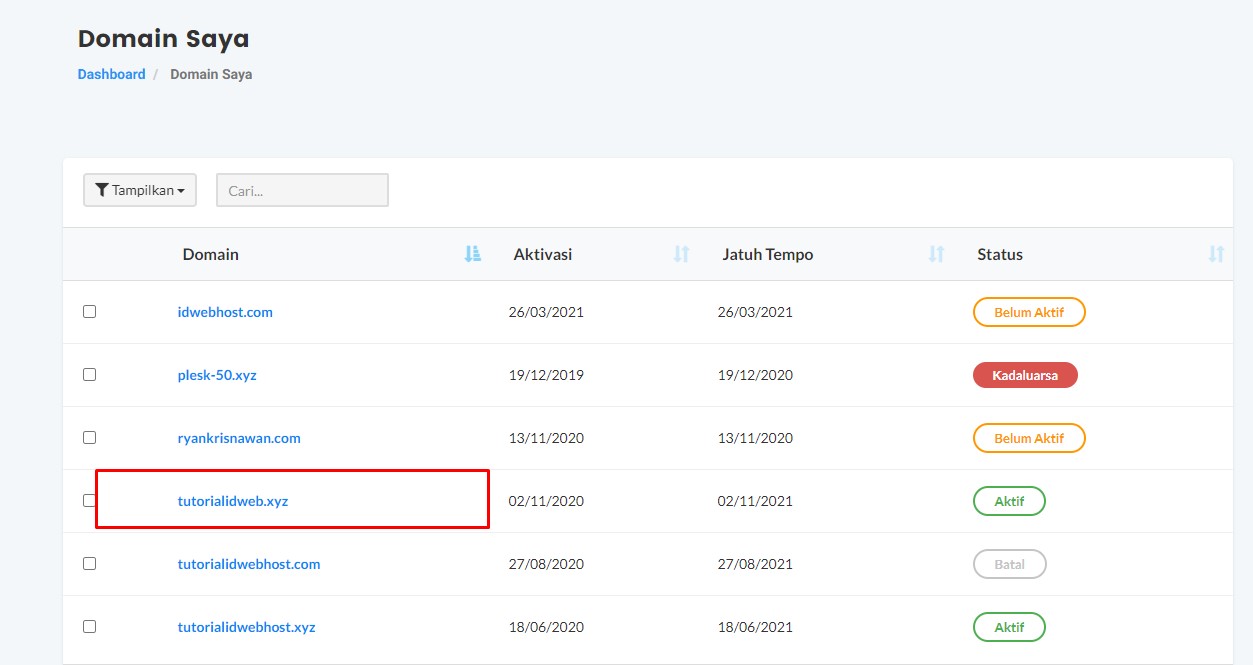This screenshot has width=1253, height=665.
Task: Select tutorialidwebhost.com checkbox
Action: click(x=89, y=564)
